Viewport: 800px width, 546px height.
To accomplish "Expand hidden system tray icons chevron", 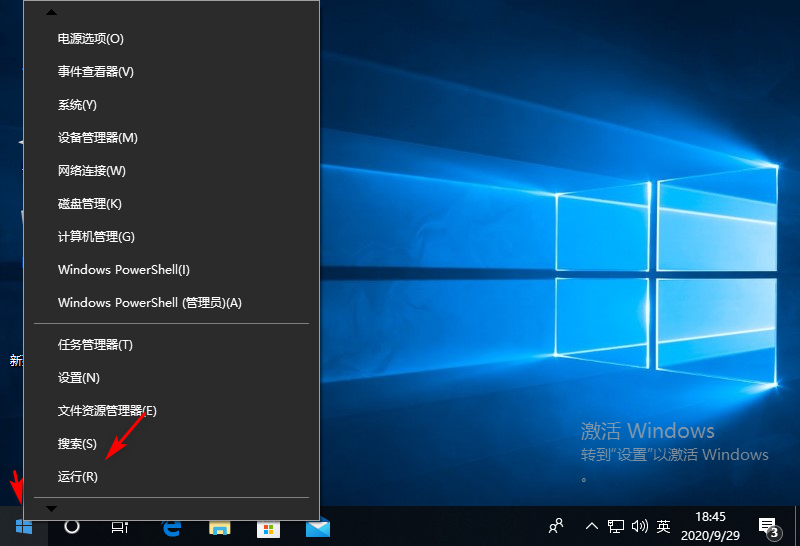I will 592,526.
